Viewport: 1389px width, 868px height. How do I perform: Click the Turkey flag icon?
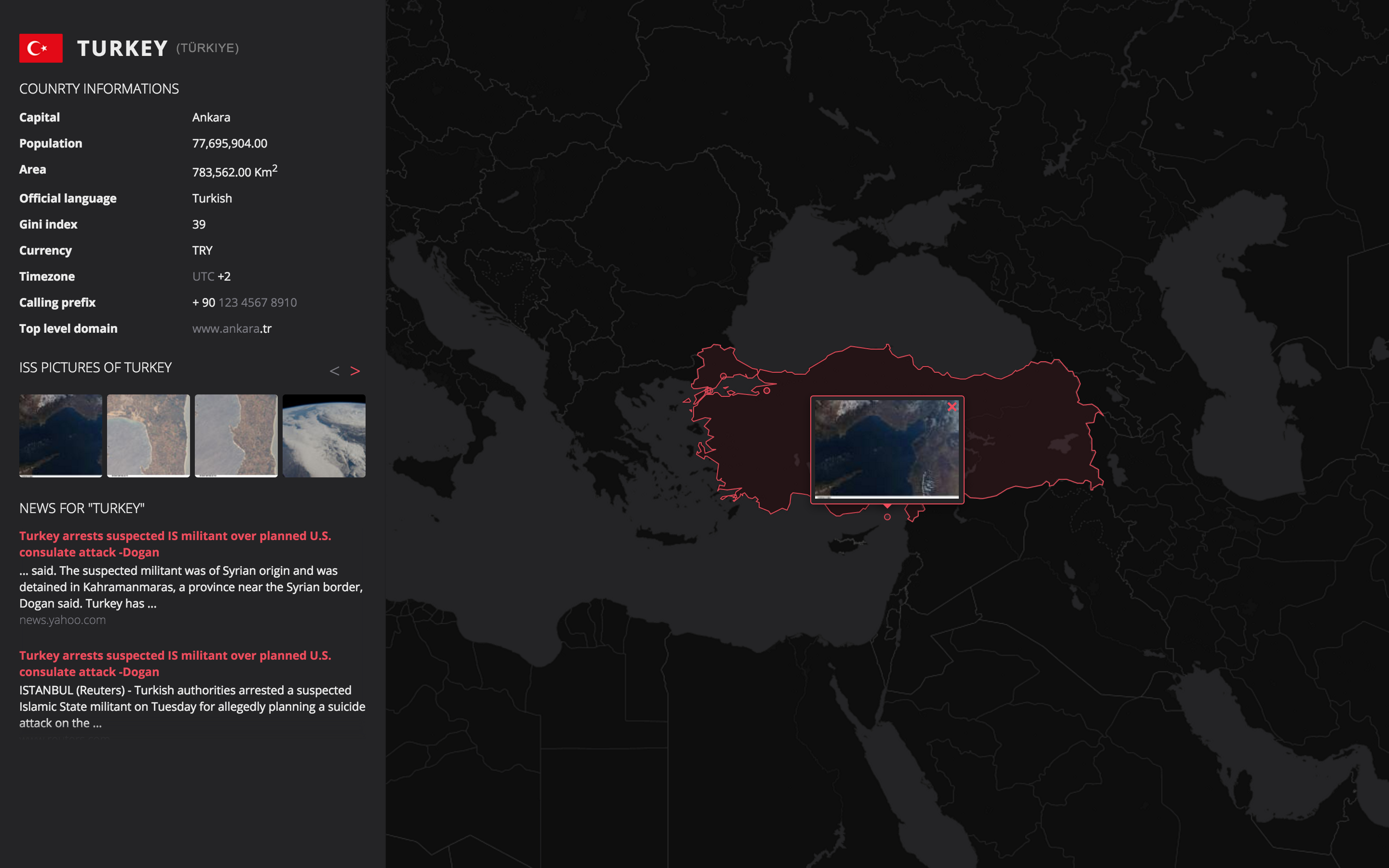[x=41, y=48]
